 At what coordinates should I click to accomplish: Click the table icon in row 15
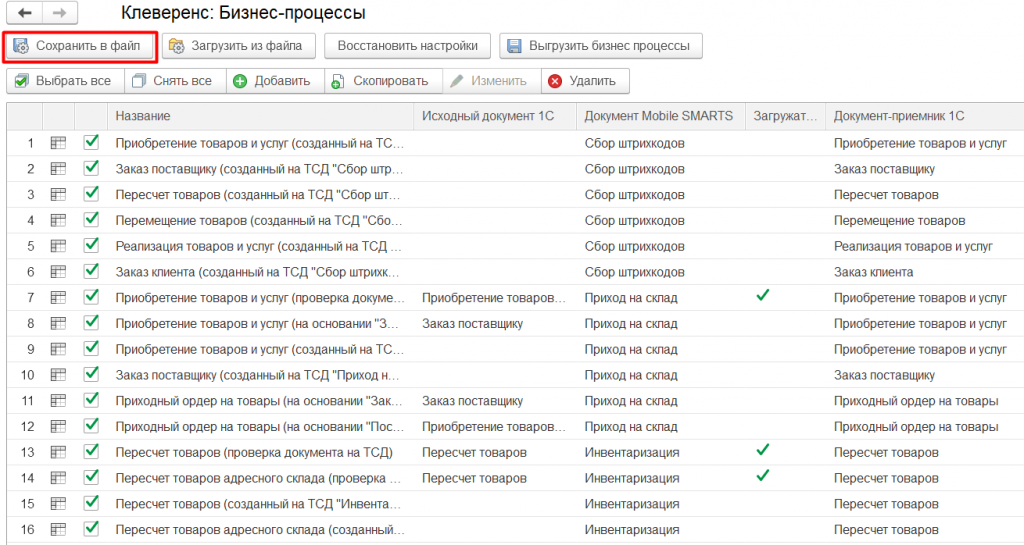coord(58,504)
